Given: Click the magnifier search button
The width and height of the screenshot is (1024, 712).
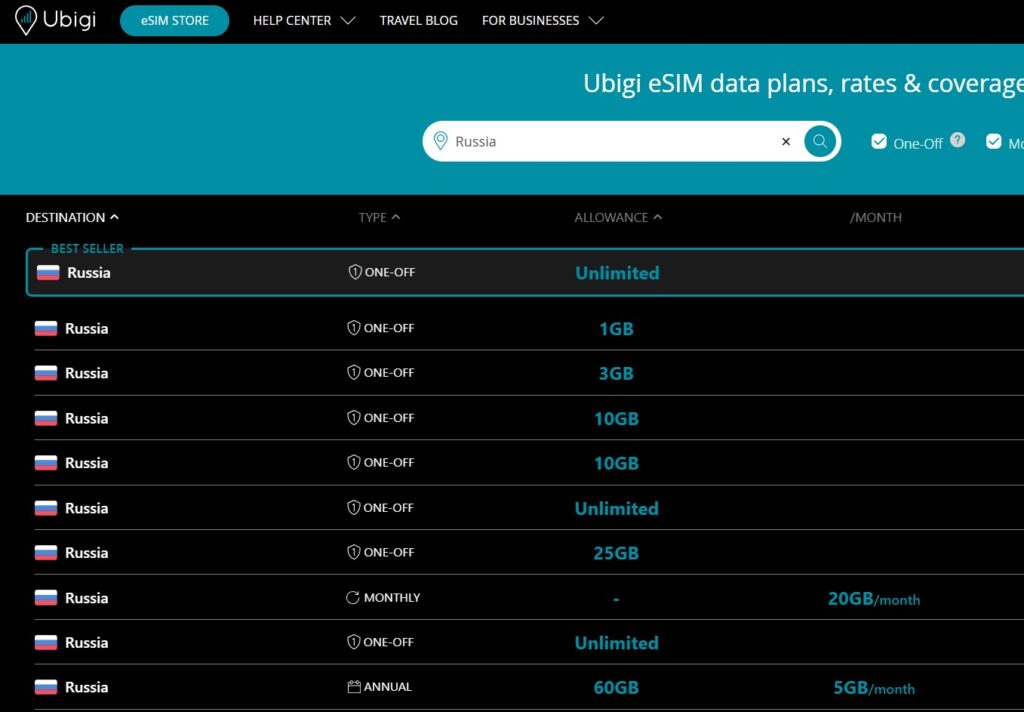Looking at the screenshot, I should [x=819, y=142].
